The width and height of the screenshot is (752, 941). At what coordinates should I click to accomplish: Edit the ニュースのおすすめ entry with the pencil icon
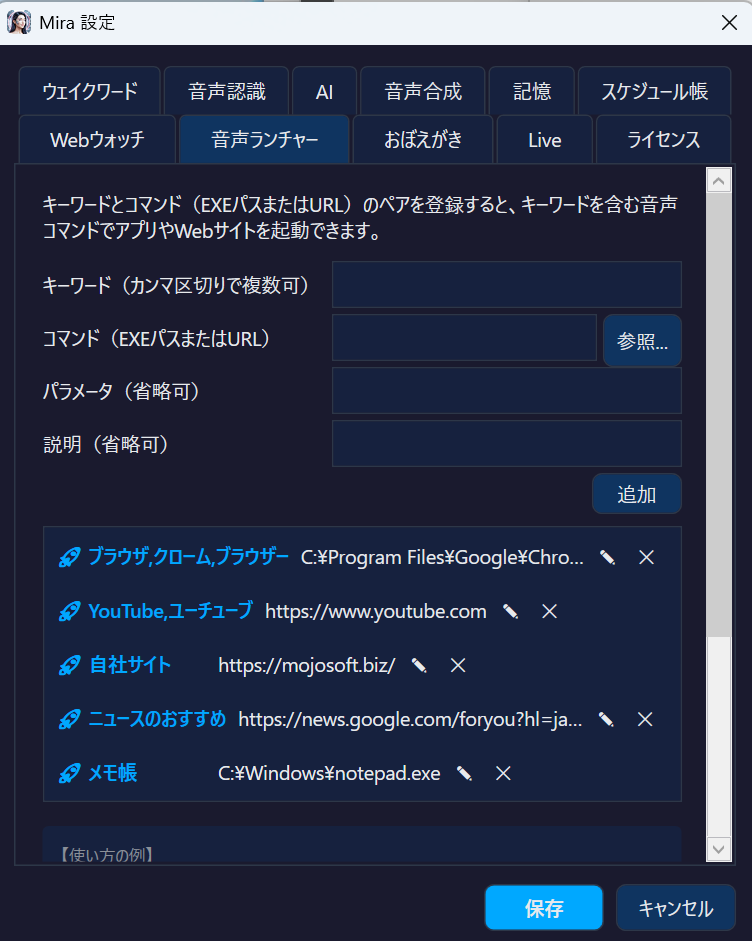pos(606,720)
